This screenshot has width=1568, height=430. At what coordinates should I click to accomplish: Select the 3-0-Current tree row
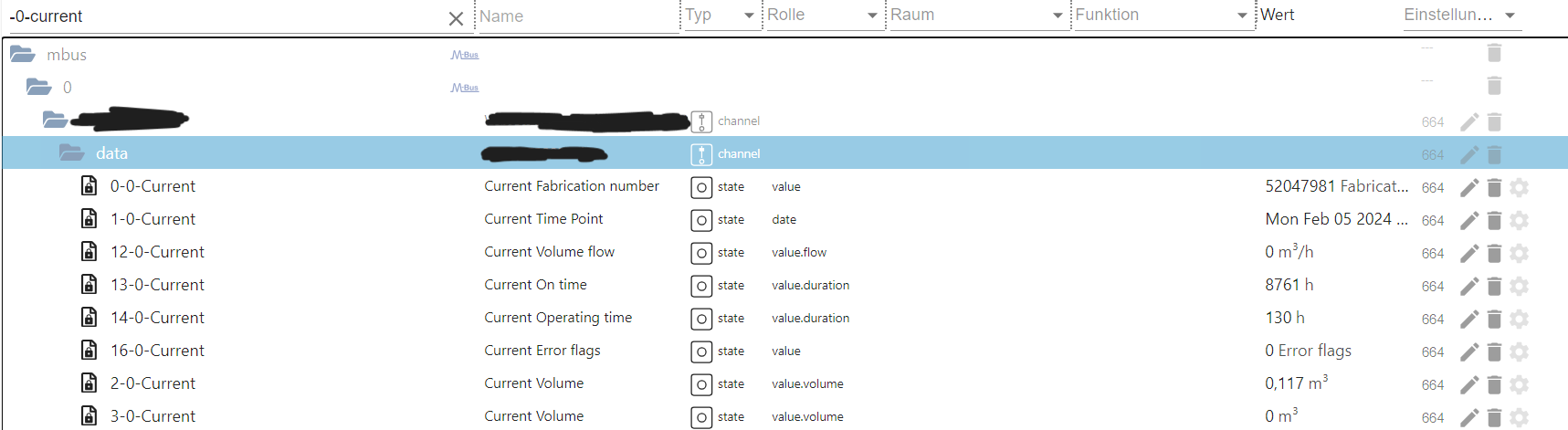pos(784,415)
